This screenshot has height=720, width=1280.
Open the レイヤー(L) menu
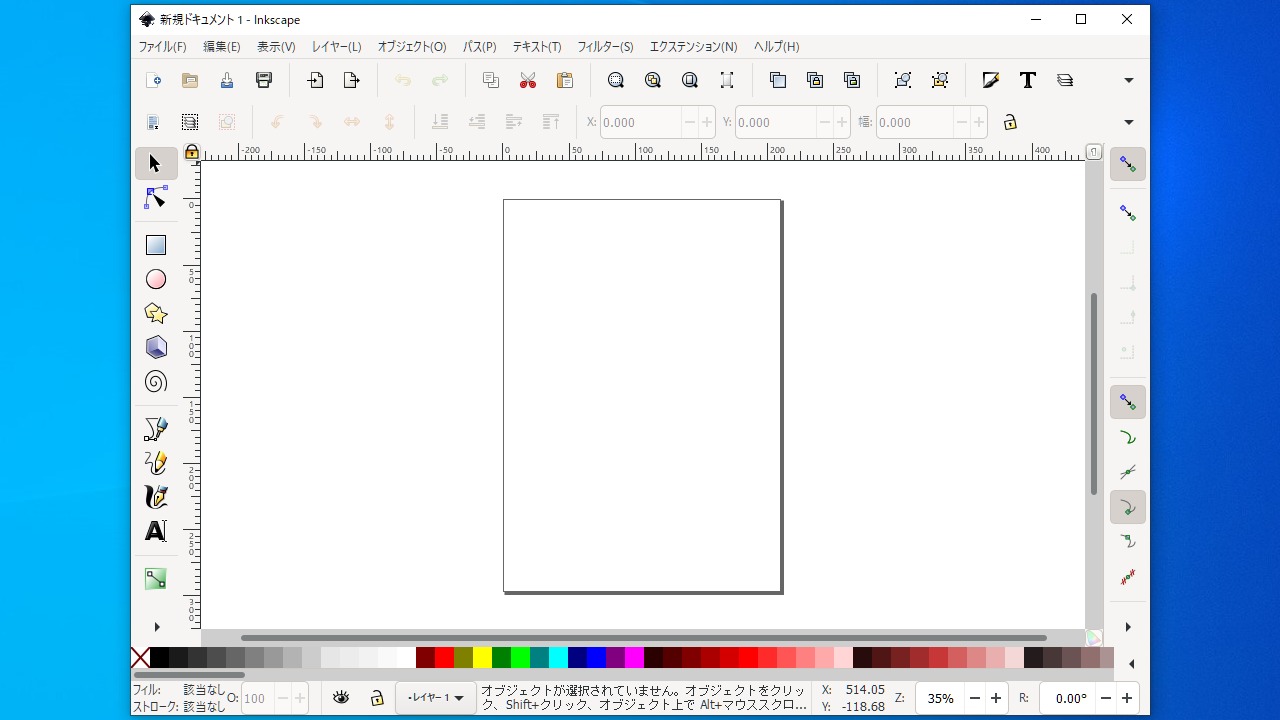click(336, 46)
